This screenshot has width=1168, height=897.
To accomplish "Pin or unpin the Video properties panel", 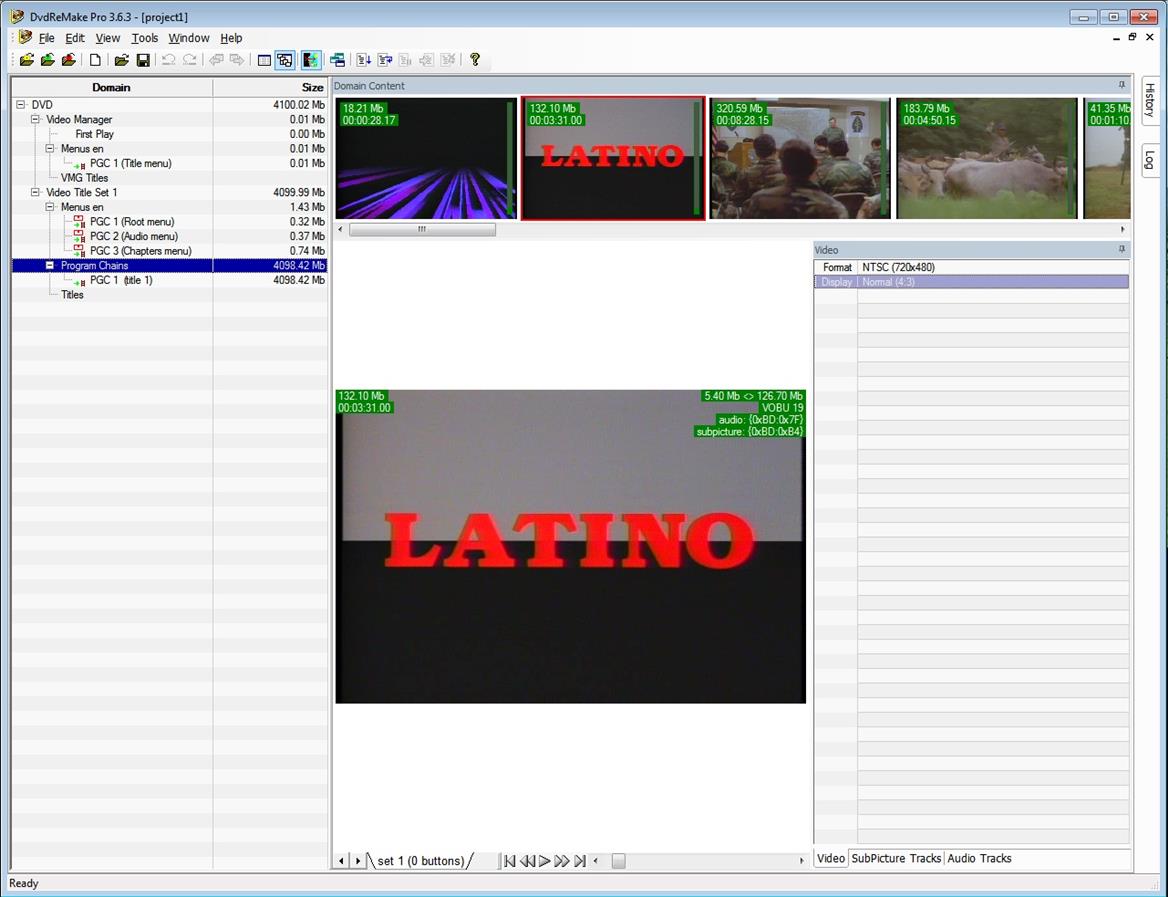I will [1122, 249].
